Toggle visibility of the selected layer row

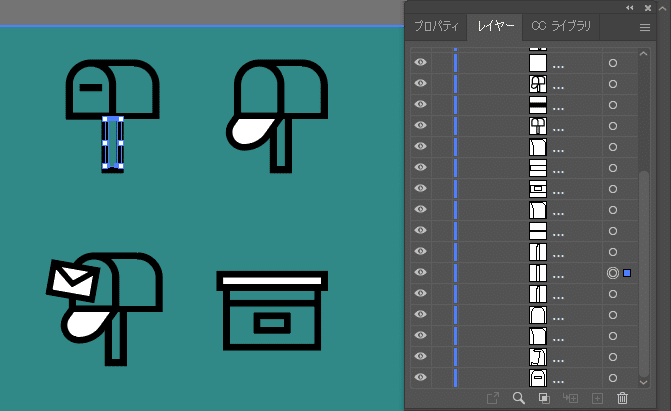click(x=420, y=272)
